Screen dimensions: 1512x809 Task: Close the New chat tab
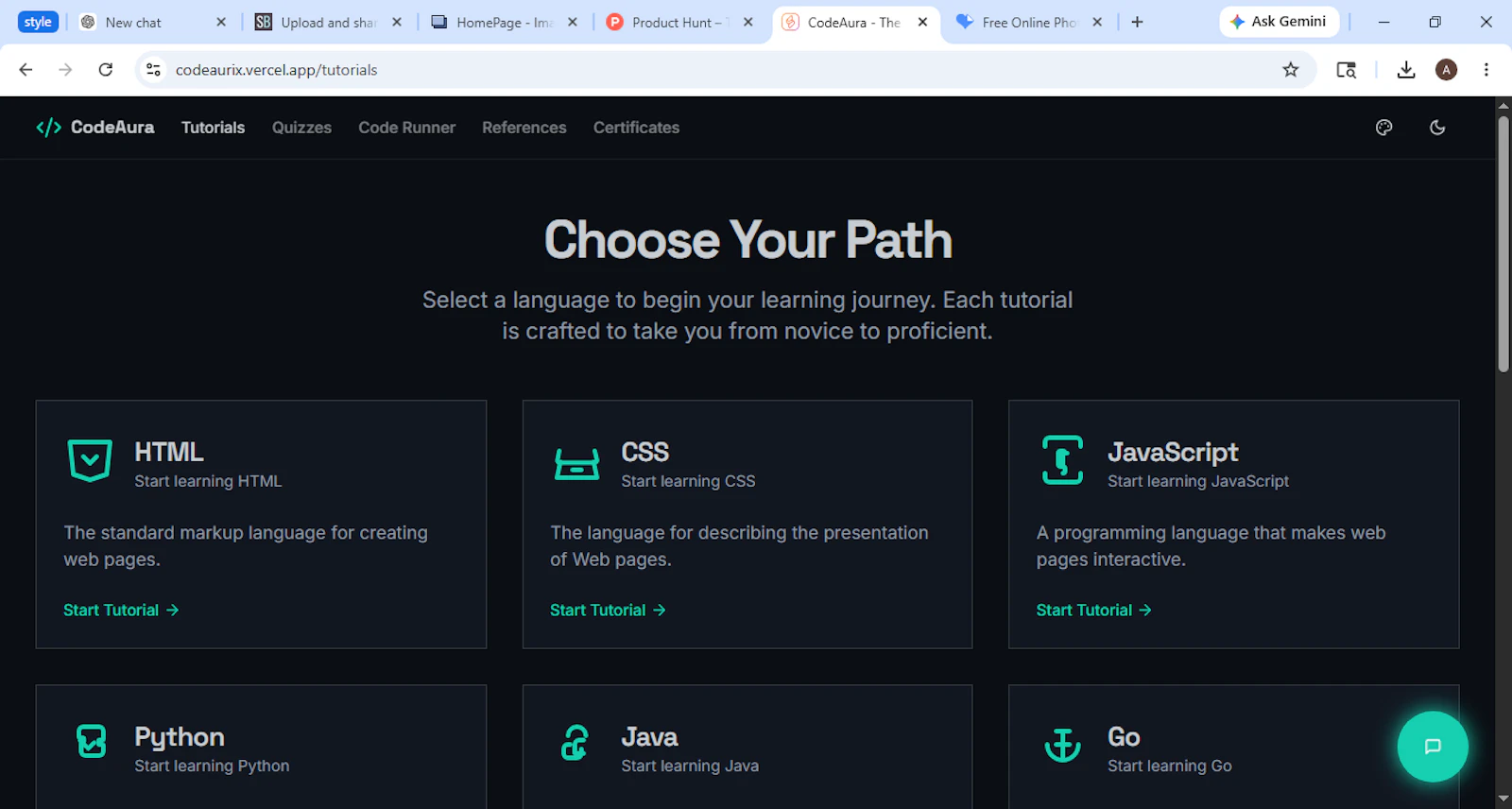pos(221,22)
